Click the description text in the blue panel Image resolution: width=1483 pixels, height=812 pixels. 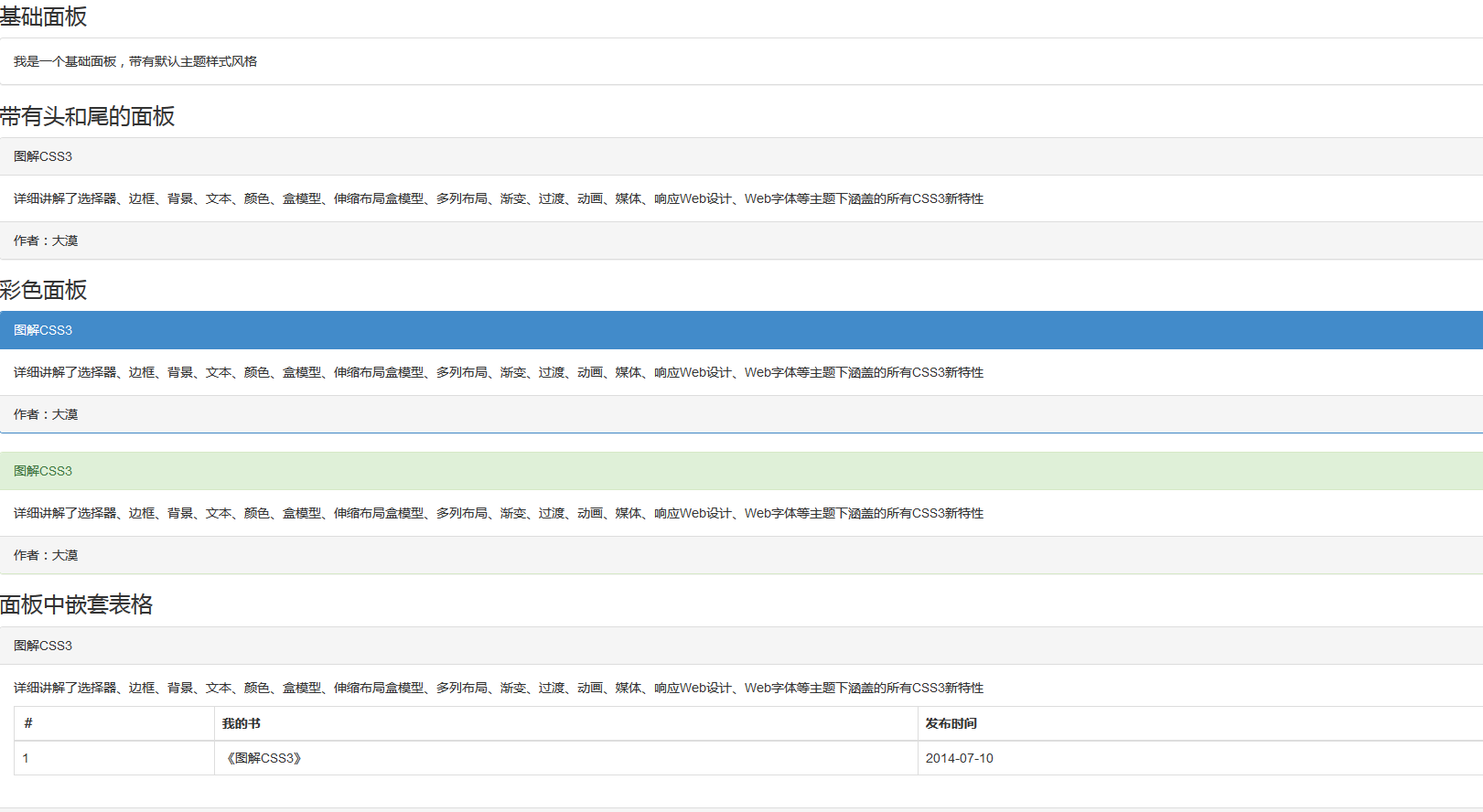pyautogui.click(x=499, y=372)
